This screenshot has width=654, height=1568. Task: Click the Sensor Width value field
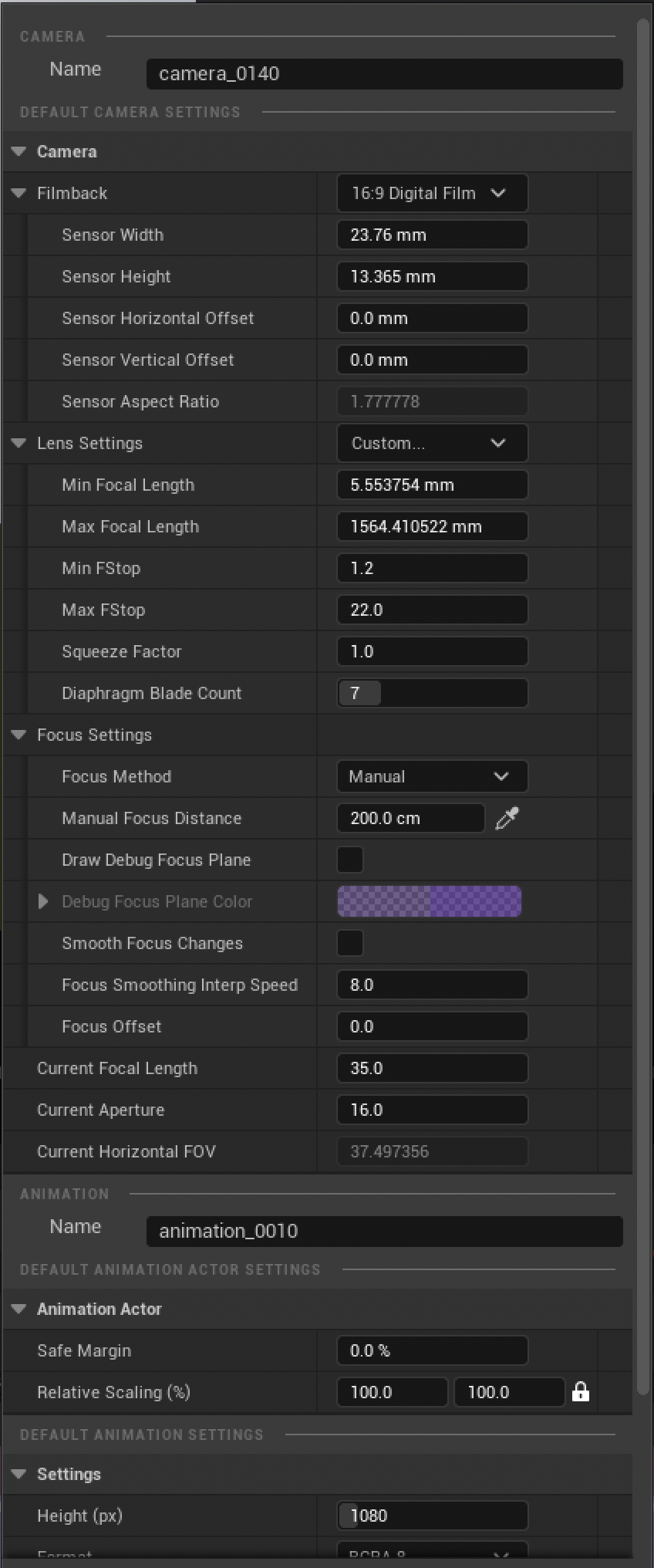pos(432,235)
